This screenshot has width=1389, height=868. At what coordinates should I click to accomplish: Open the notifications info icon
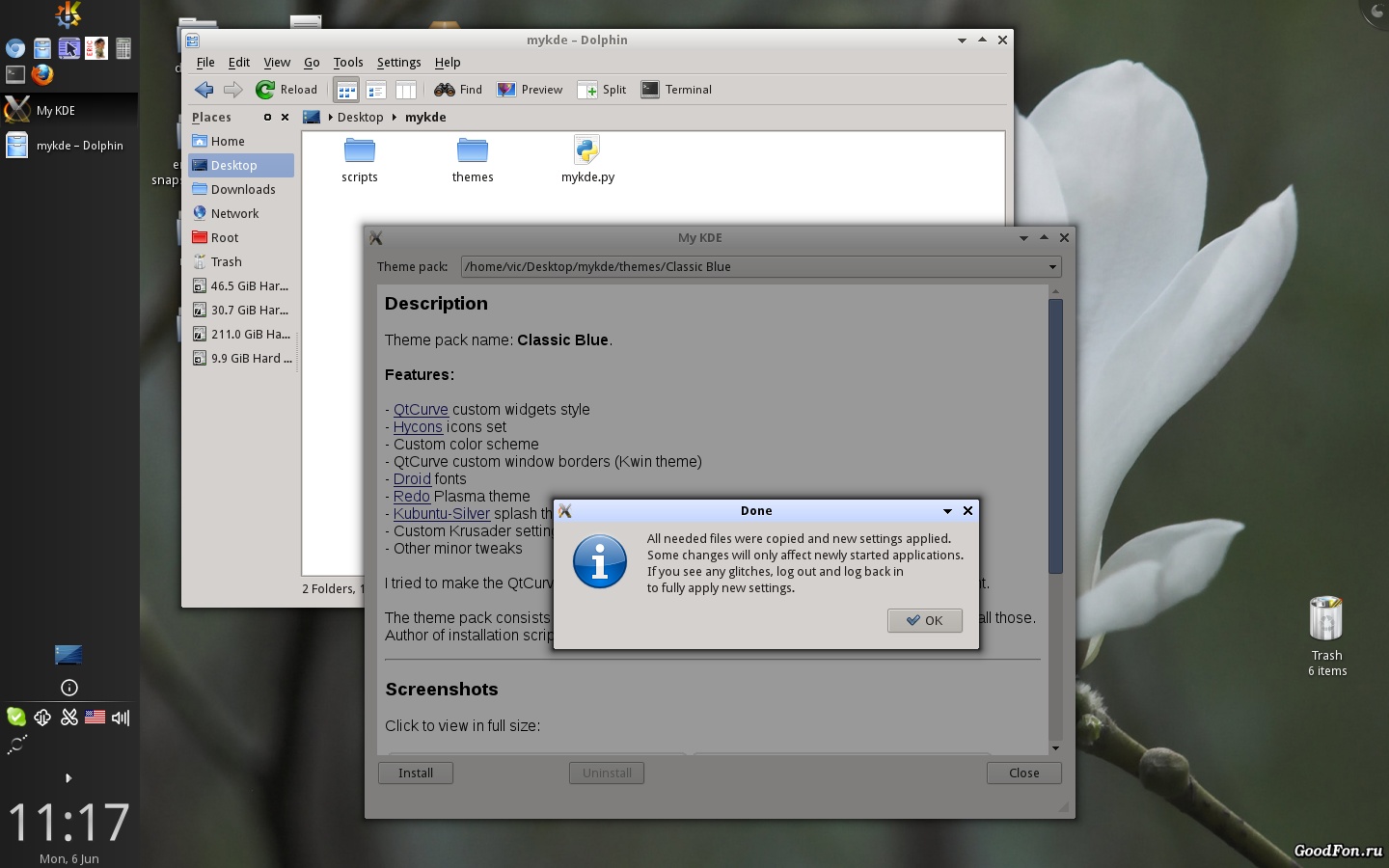pyautogui.click(x=68, y=688)
